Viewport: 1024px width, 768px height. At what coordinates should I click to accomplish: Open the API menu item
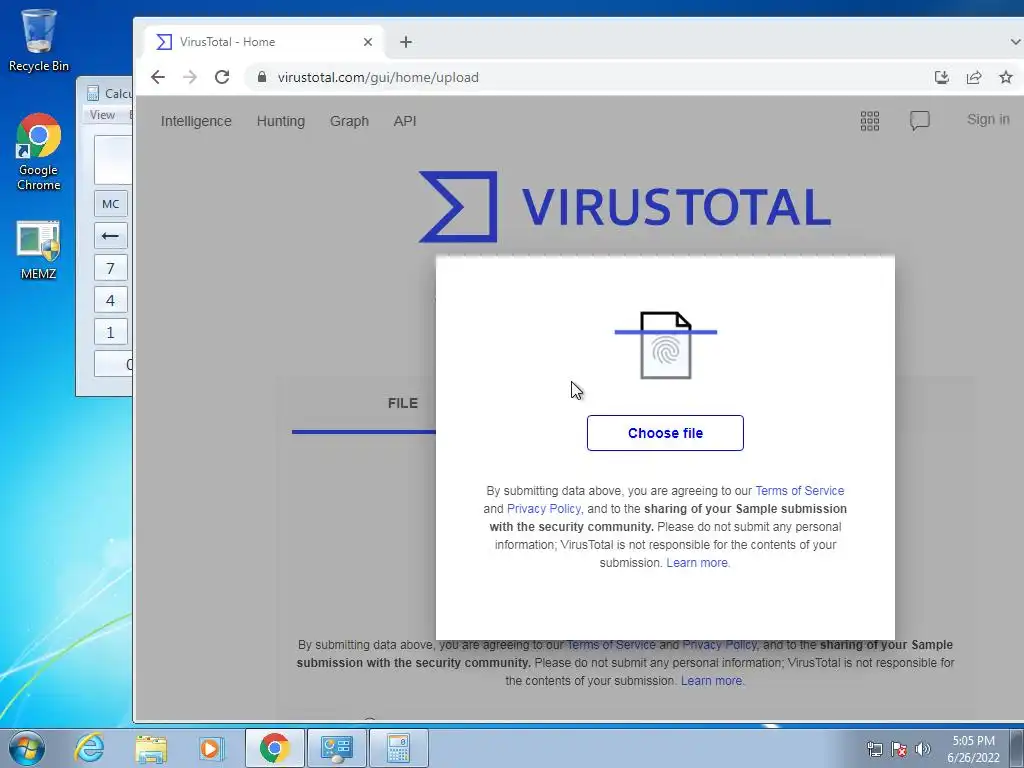(x=405, y=121)
